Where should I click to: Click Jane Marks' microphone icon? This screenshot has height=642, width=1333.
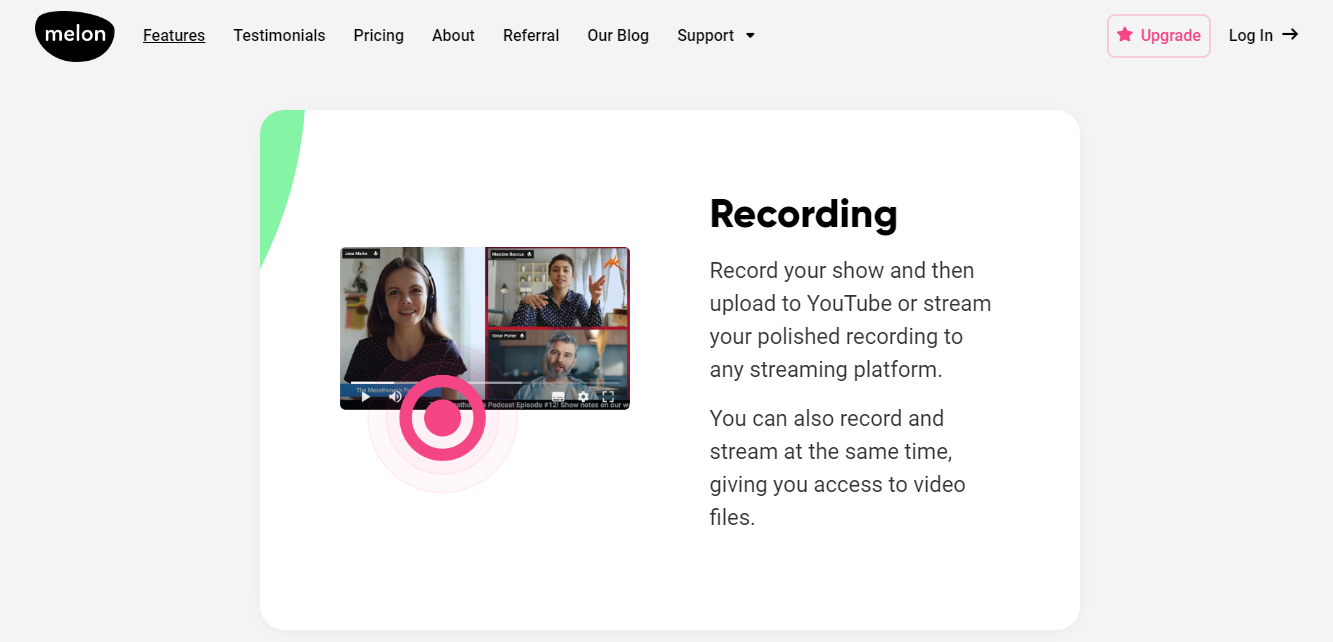pos(375,254)
